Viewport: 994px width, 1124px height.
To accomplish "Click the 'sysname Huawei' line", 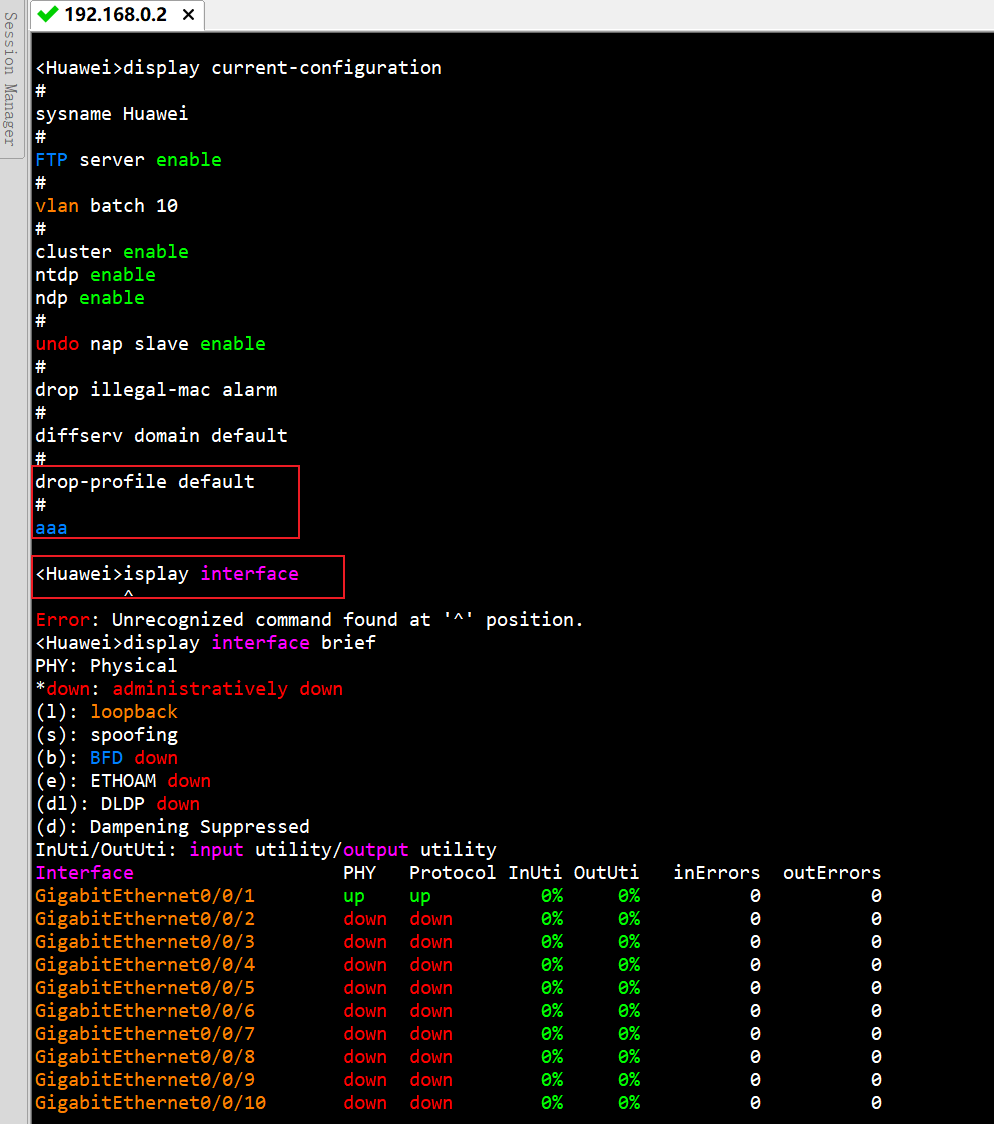I will pyautogui.click(x=112, y=114).
